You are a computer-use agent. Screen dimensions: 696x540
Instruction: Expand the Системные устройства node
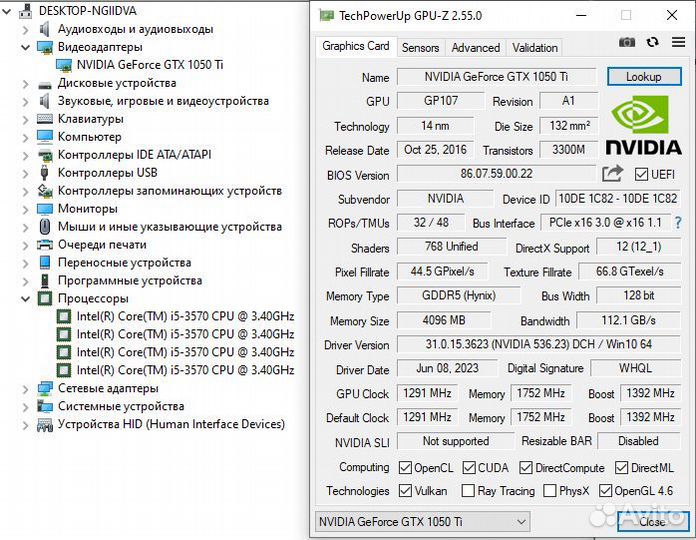coord(26,407)
